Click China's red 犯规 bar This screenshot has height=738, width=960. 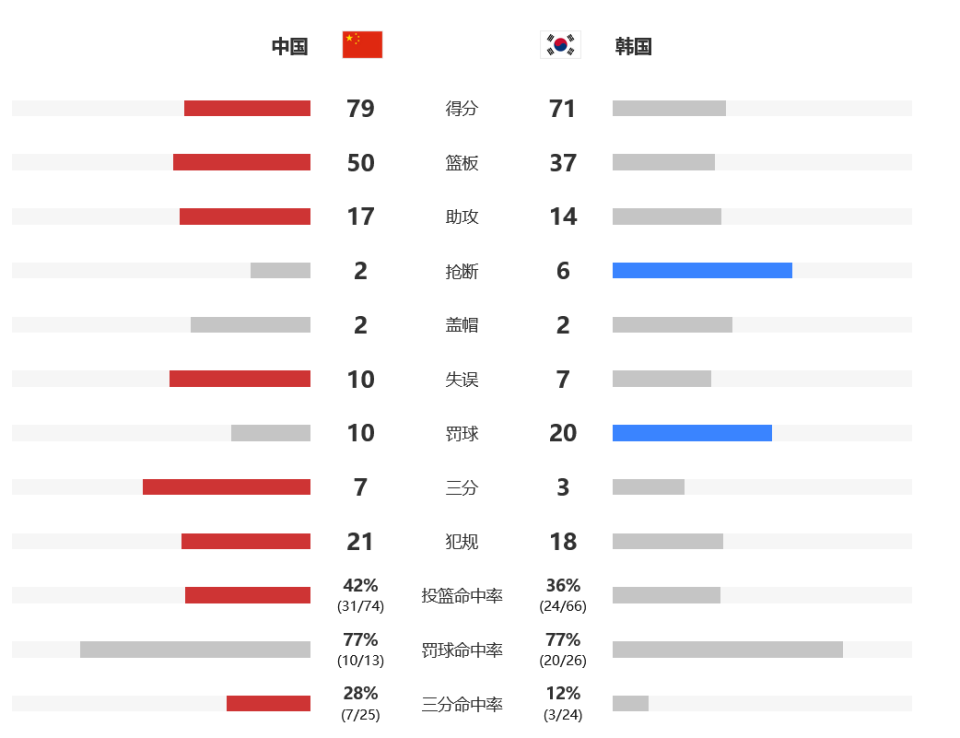[246, 541]
